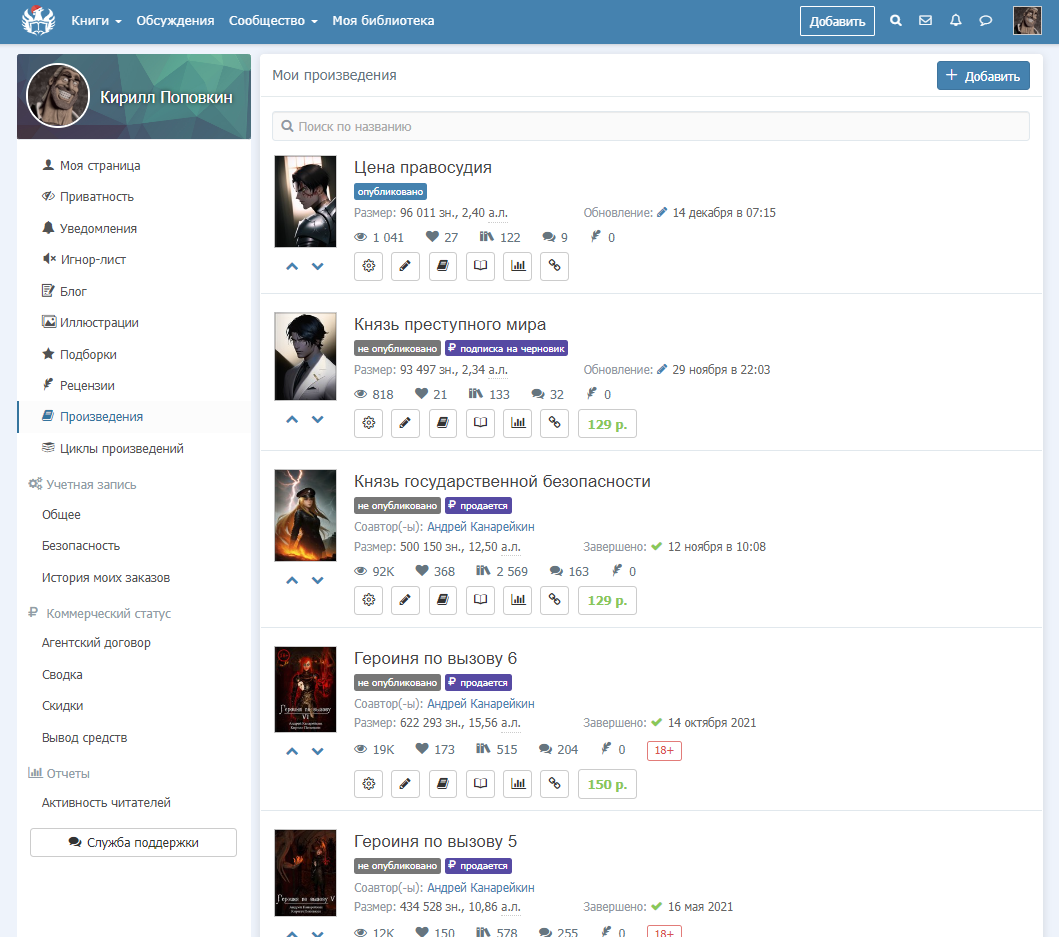Click the link icon for Героиня по вызову 6
The width and height of the screenshot is (1059, 937).
click(554, 784)
